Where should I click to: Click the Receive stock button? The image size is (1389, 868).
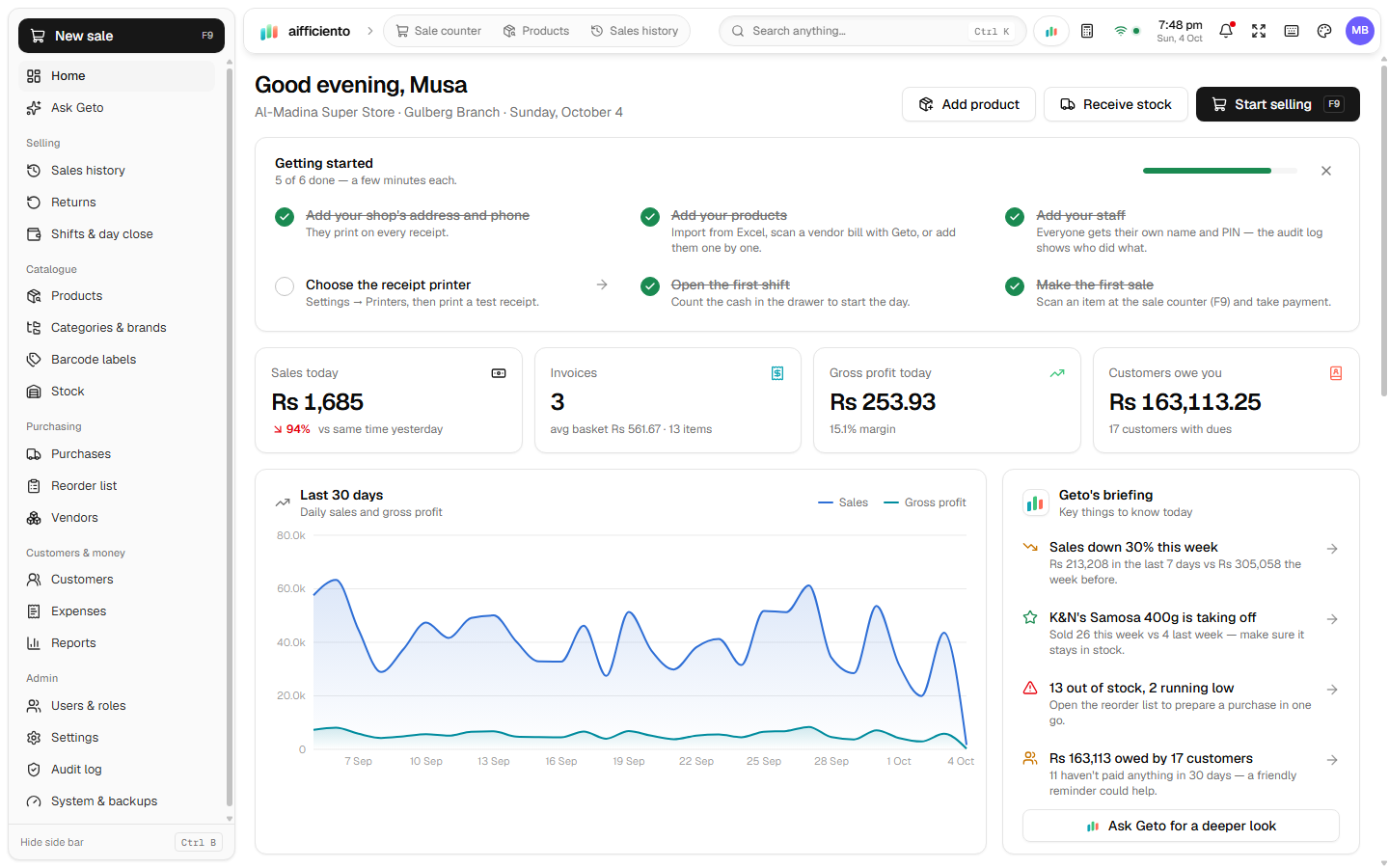(1116, 104)
